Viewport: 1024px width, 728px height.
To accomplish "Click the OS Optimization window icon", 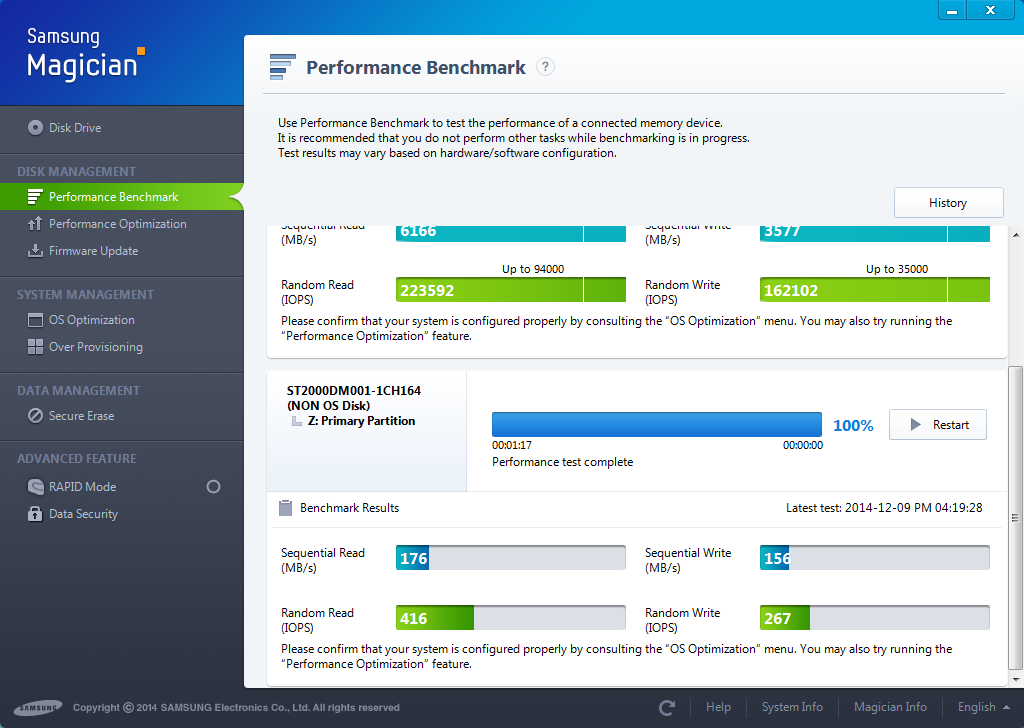I will click(x=35, y=320).
